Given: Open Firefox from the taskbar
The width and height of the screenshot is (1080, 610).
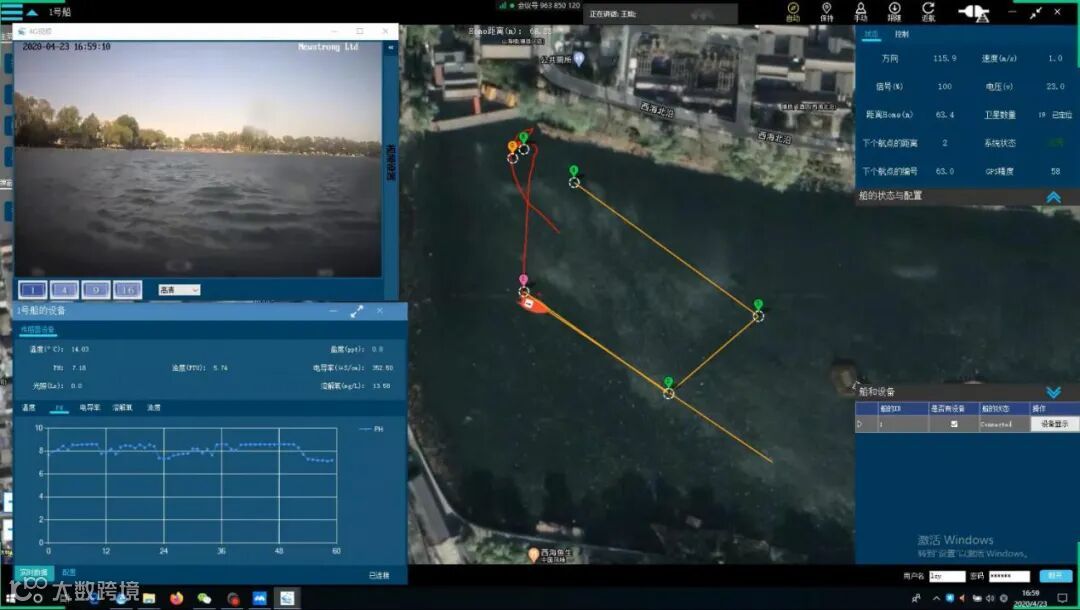Looking at the screenshot, I should [x=176, y=598].
